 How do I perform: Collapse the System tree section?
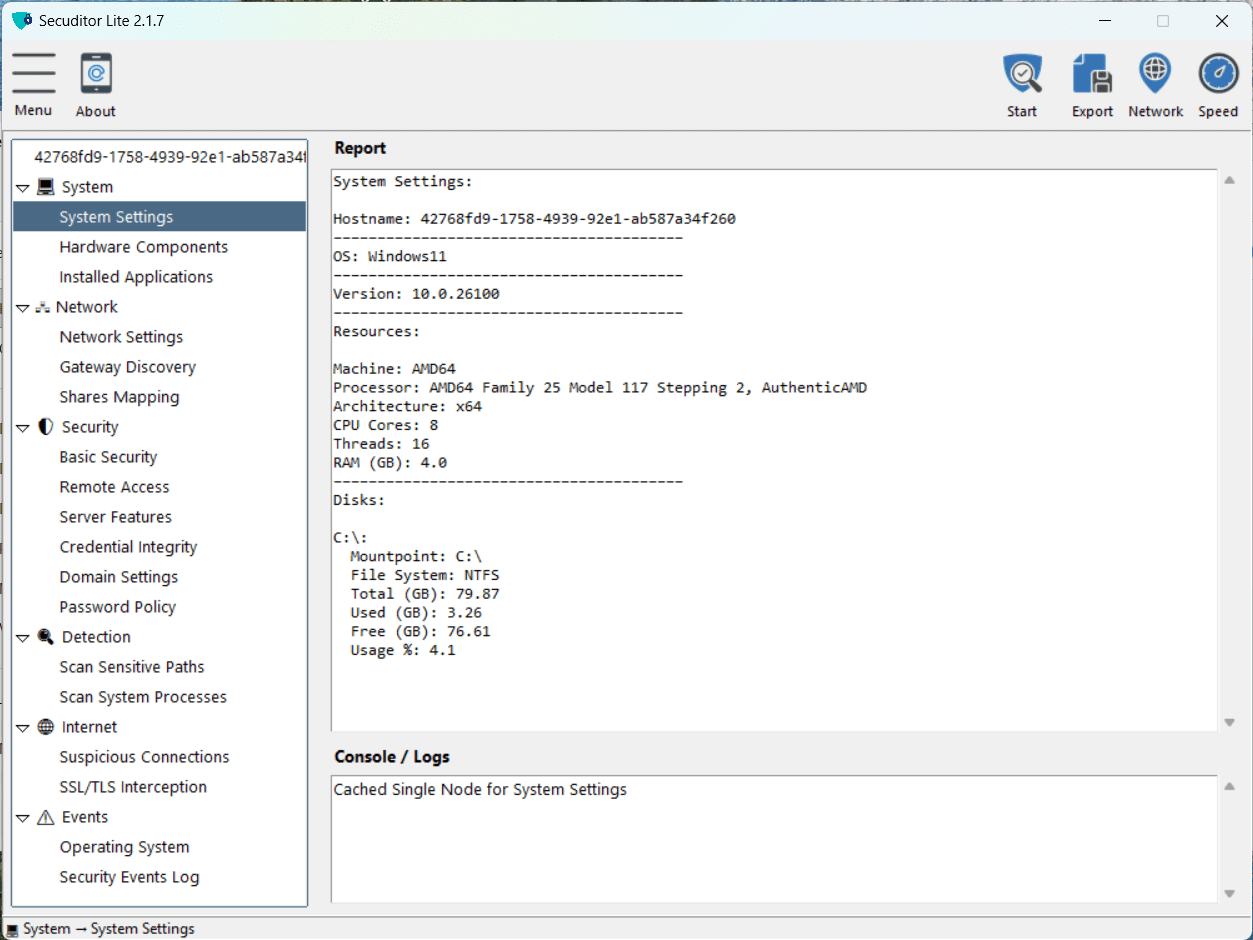click(x=23, y=188)
